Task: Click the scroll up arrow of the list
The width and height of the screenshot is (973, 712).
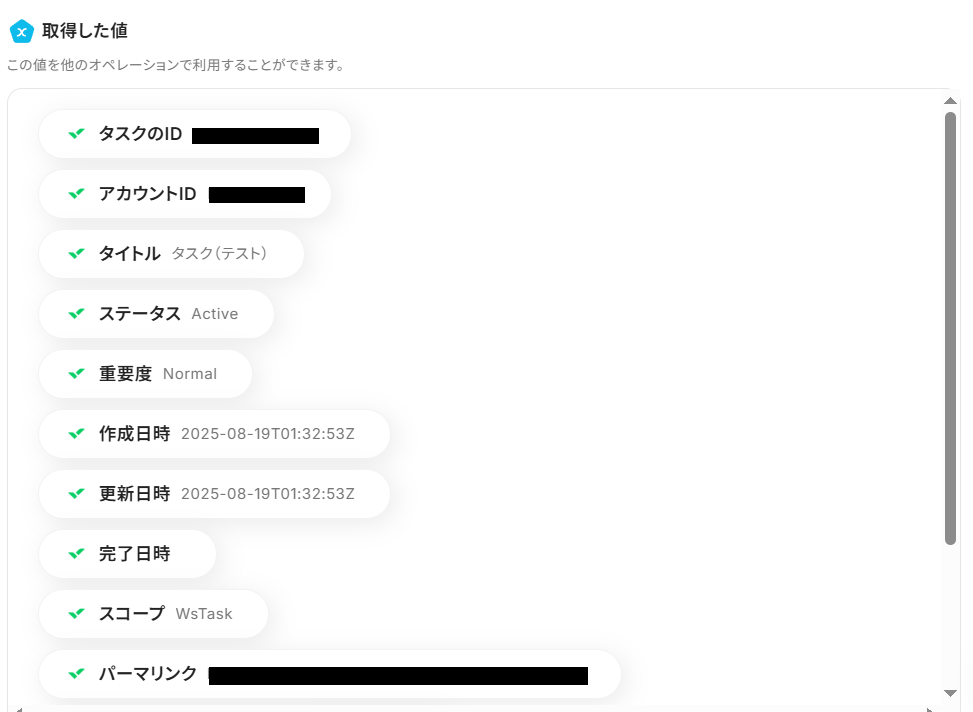Action: [950, 101]
